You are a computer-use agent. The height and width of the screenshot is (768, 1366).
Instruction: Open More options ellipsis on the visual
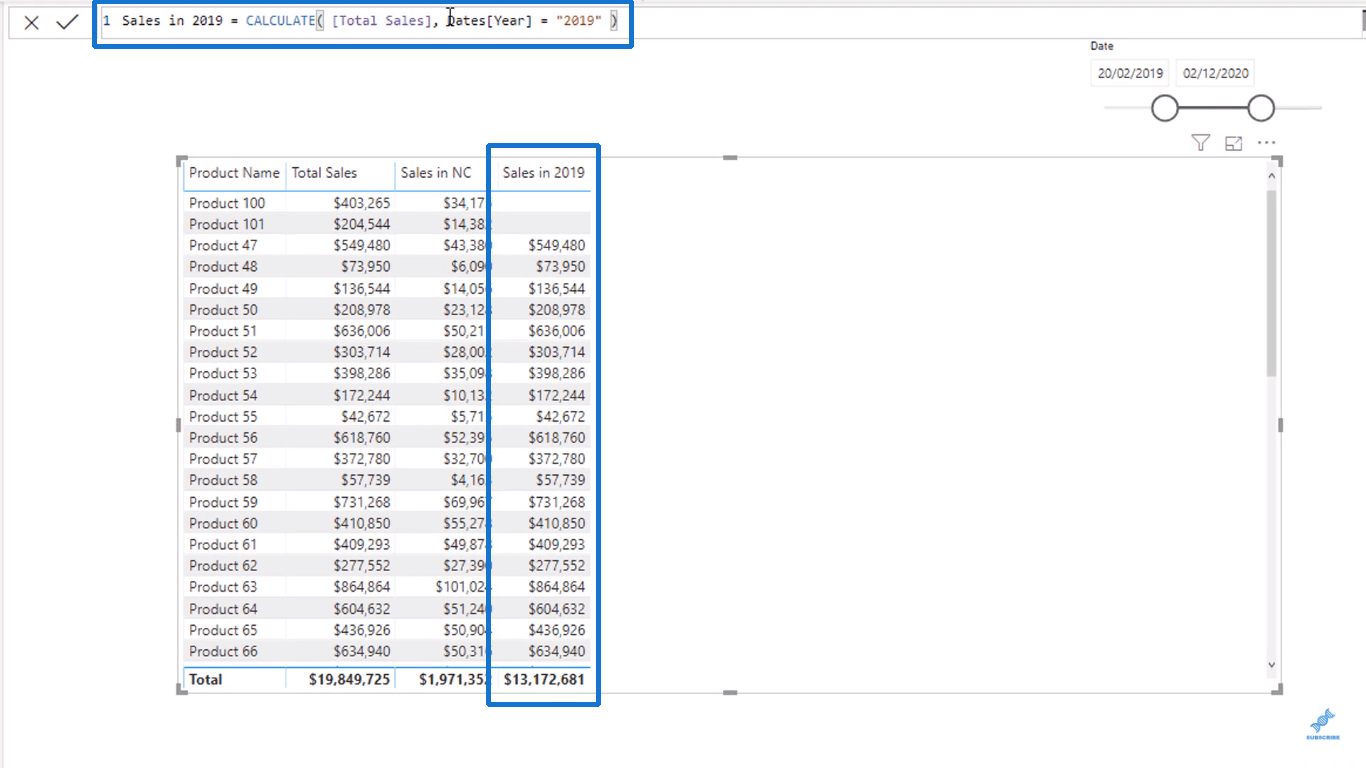(1266, 143)
